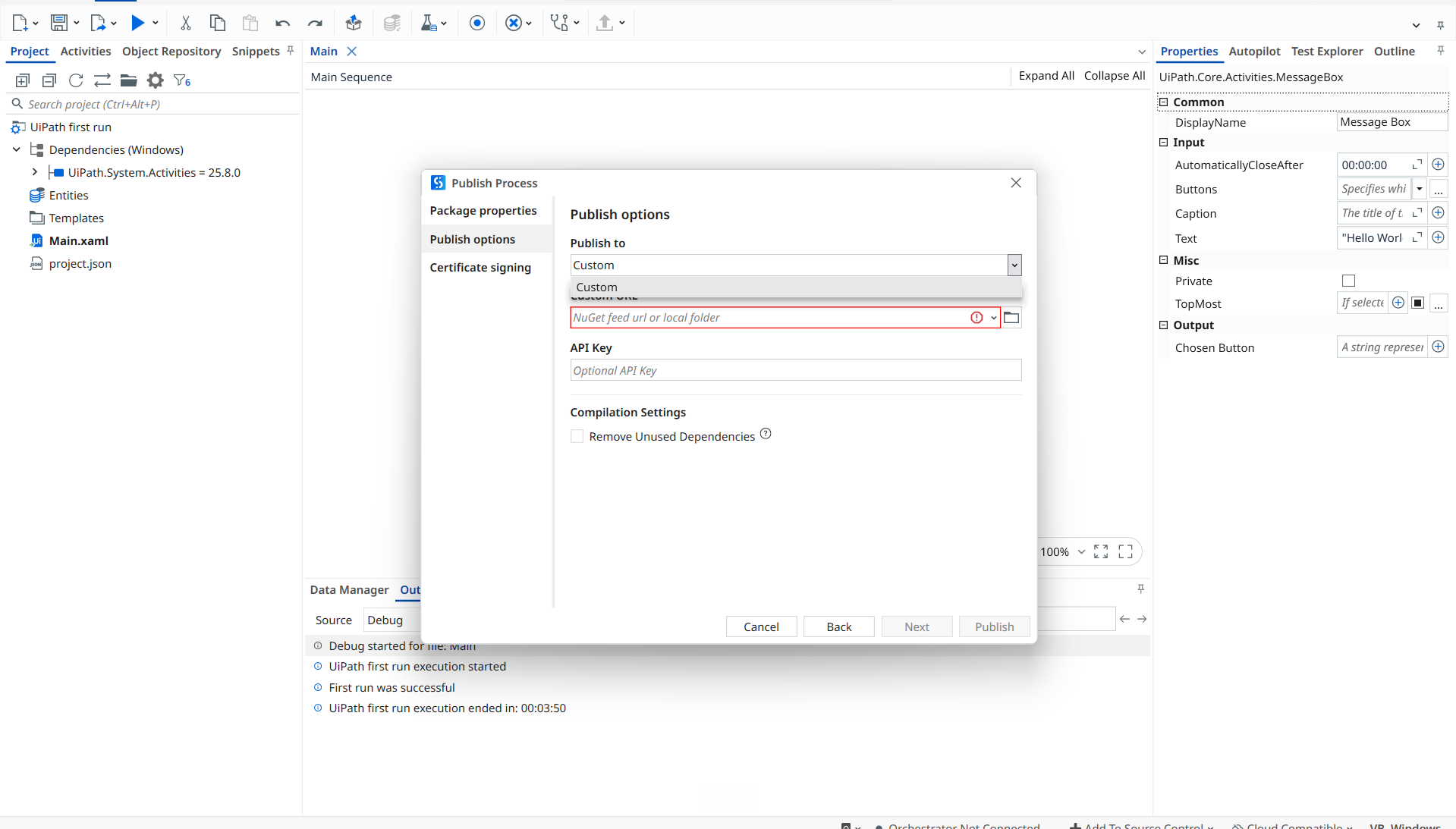This screenshot has height=829, width=1456.
Task: Refresh the project panel
Action: (75, 80)
